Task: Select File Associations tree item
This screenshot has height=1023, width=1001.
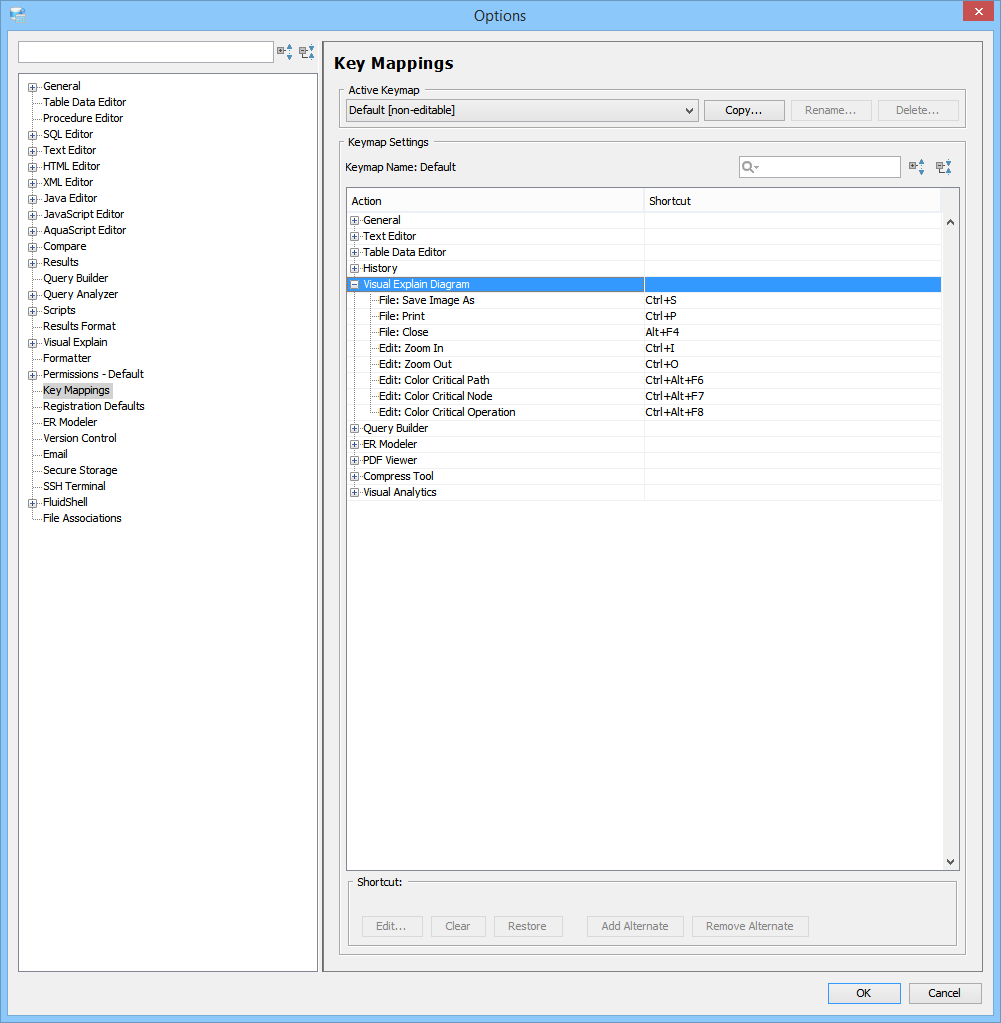Action: (82, 519)
